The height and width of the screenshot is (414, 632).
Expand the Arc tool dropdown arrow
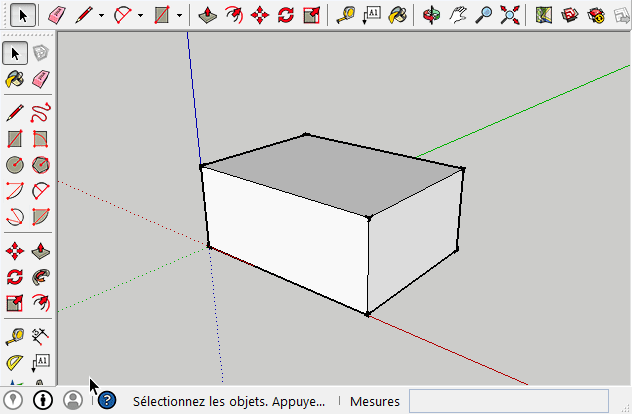140,15
